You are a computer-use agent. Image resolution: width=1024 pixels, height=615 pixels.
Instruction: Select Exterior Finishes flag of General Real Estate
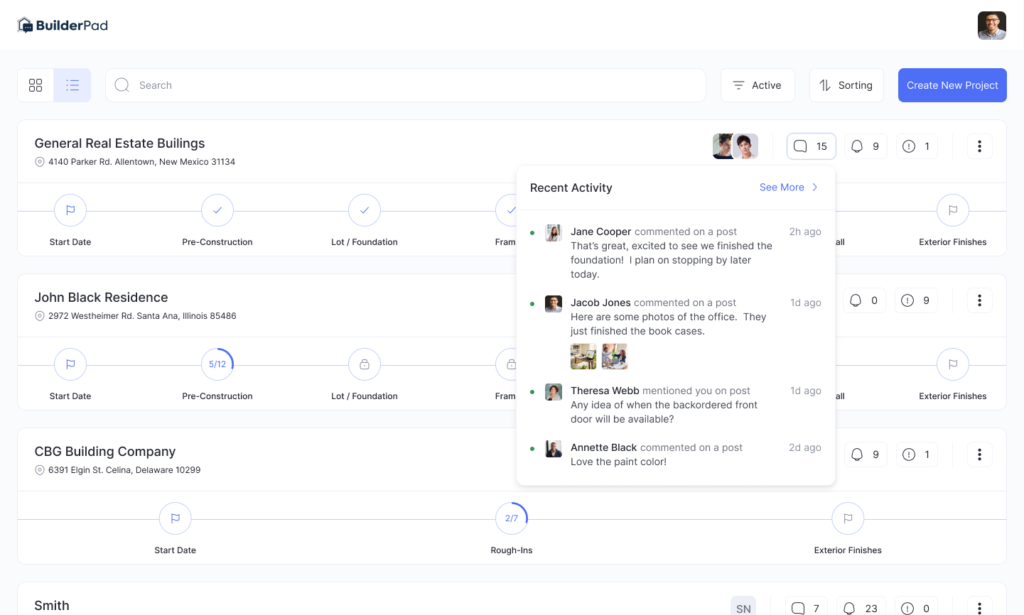(953, 210)
